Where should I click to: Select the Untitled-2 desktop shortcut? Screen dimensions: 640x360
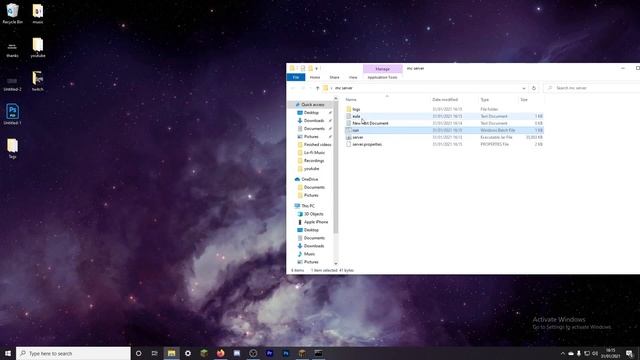(12, 84)
